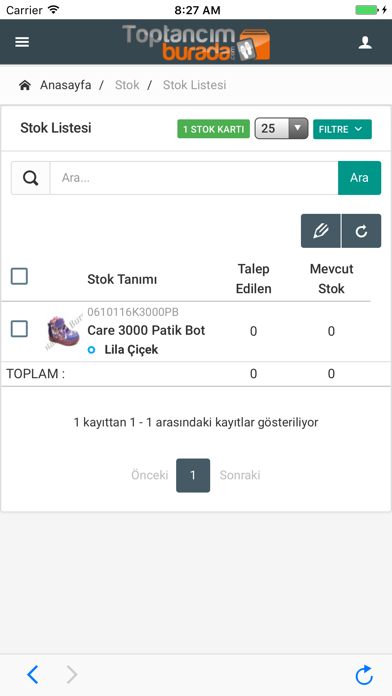Viewport: 392px width, 696px height.
Task: Click the magnifier search icon
Action: [x=31, y=178]
